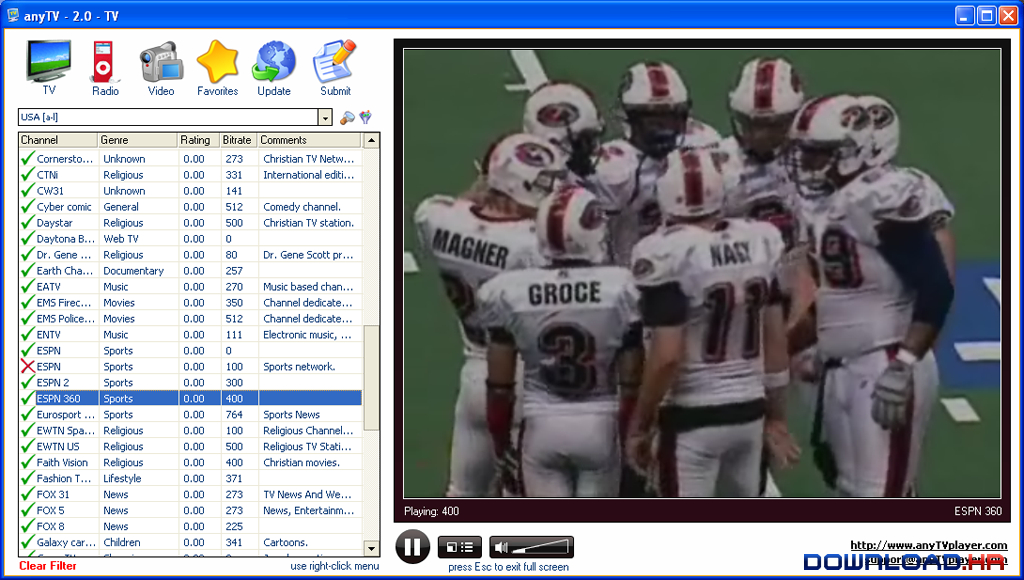
Task: Click the green check icon for Faith Vision
Action: [x=27, y=462]
